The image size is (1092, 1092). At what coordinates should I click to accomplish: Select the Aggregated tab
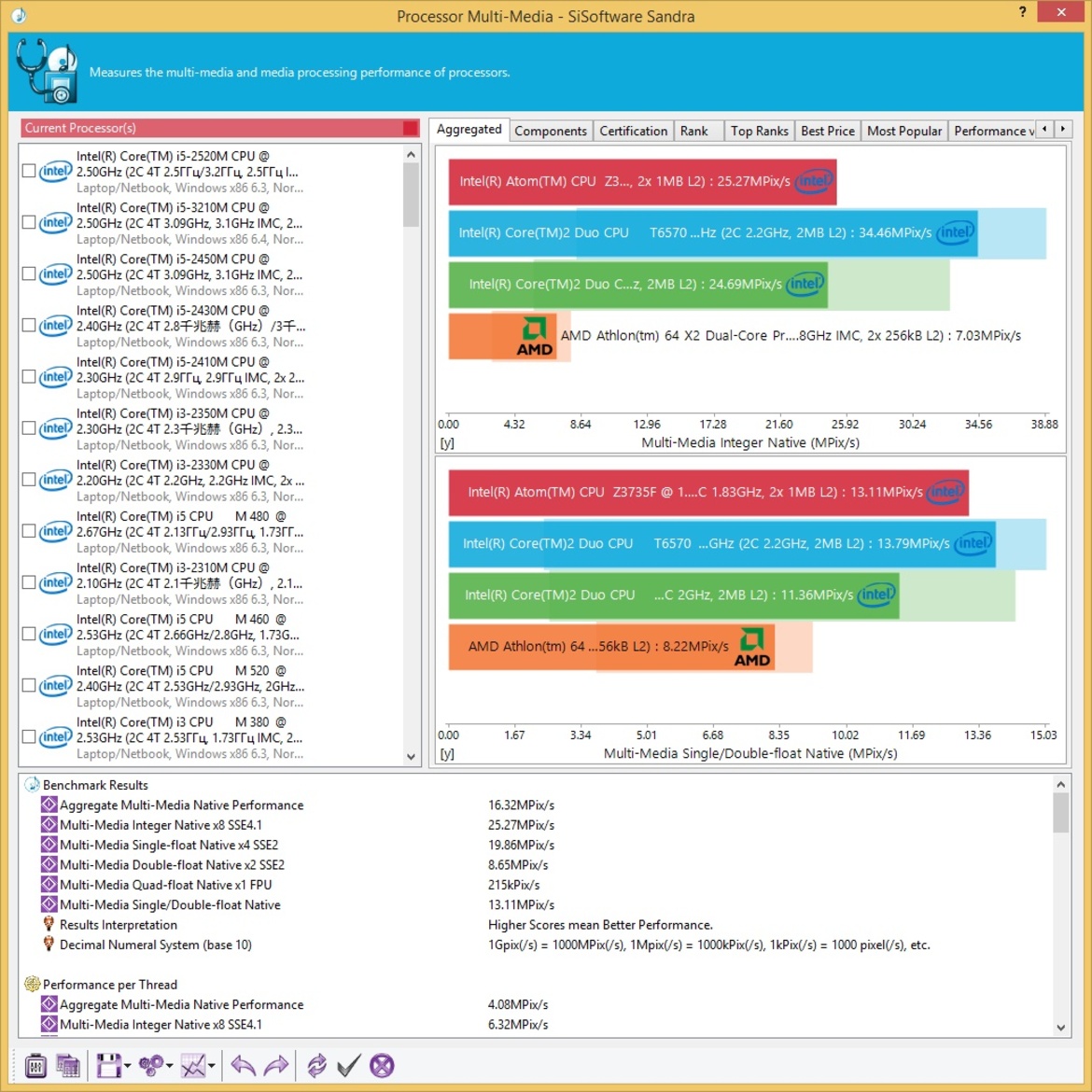[469, 130]
